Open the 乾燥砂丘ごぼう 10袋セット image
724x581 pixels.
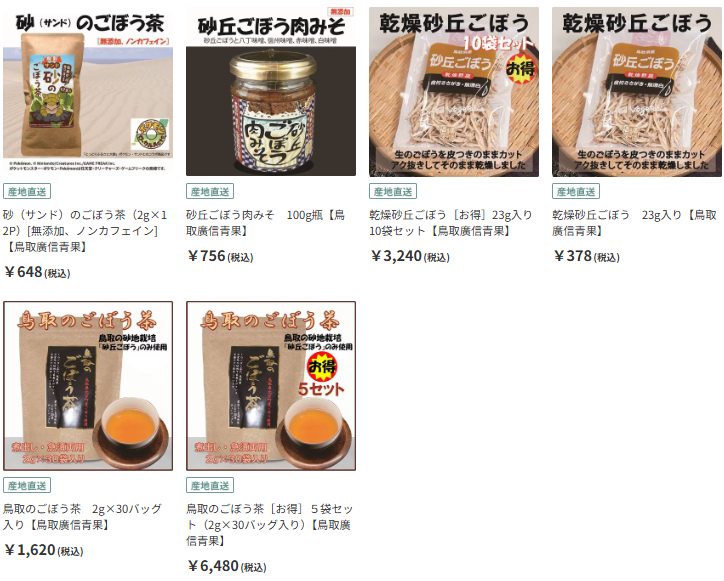pos(454,91)
